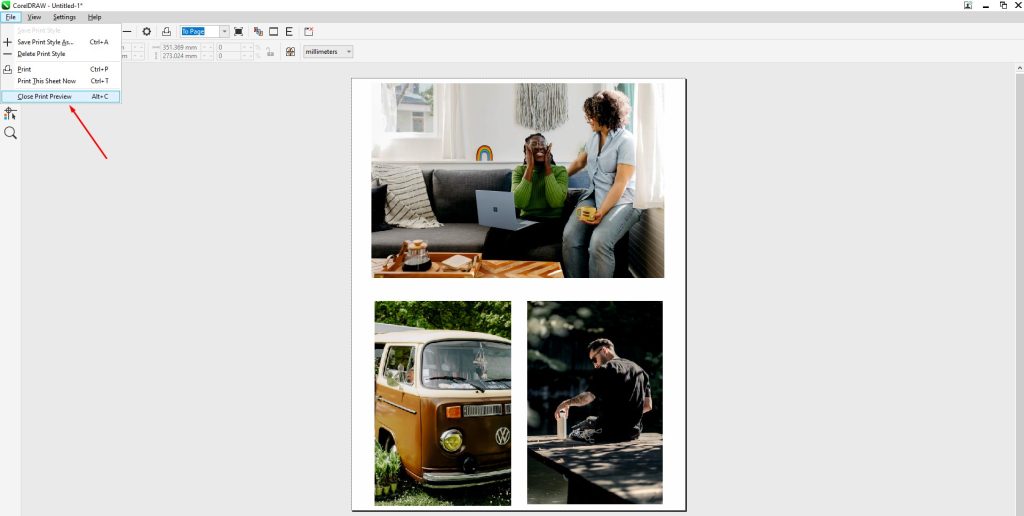Open image position options icon beside units
The width and height of the screenshot is (1024, 516).
tap(290, 51)
